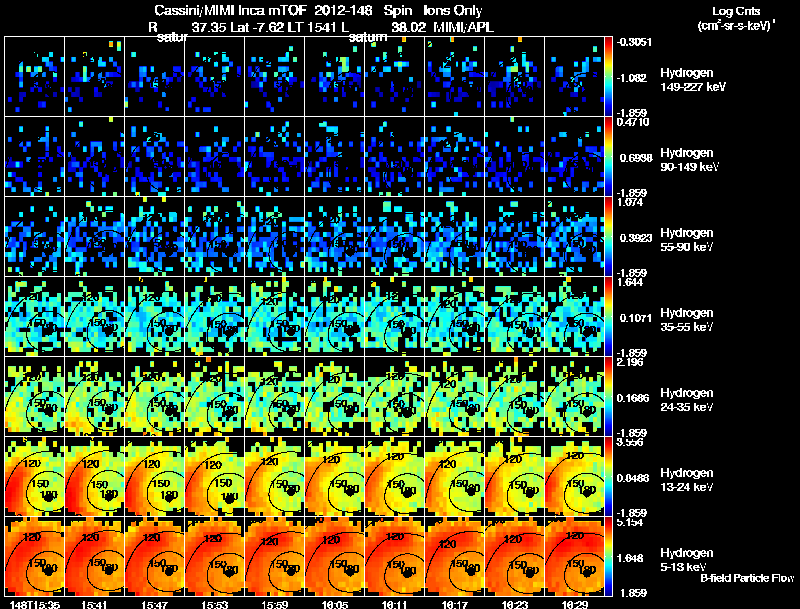Select the 16:29 time label

(574, 604)
